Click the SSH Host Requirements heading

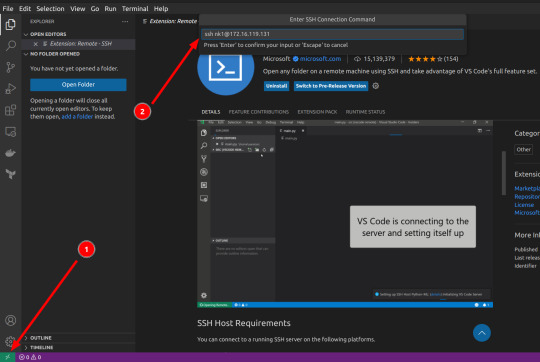coord(243,323)
